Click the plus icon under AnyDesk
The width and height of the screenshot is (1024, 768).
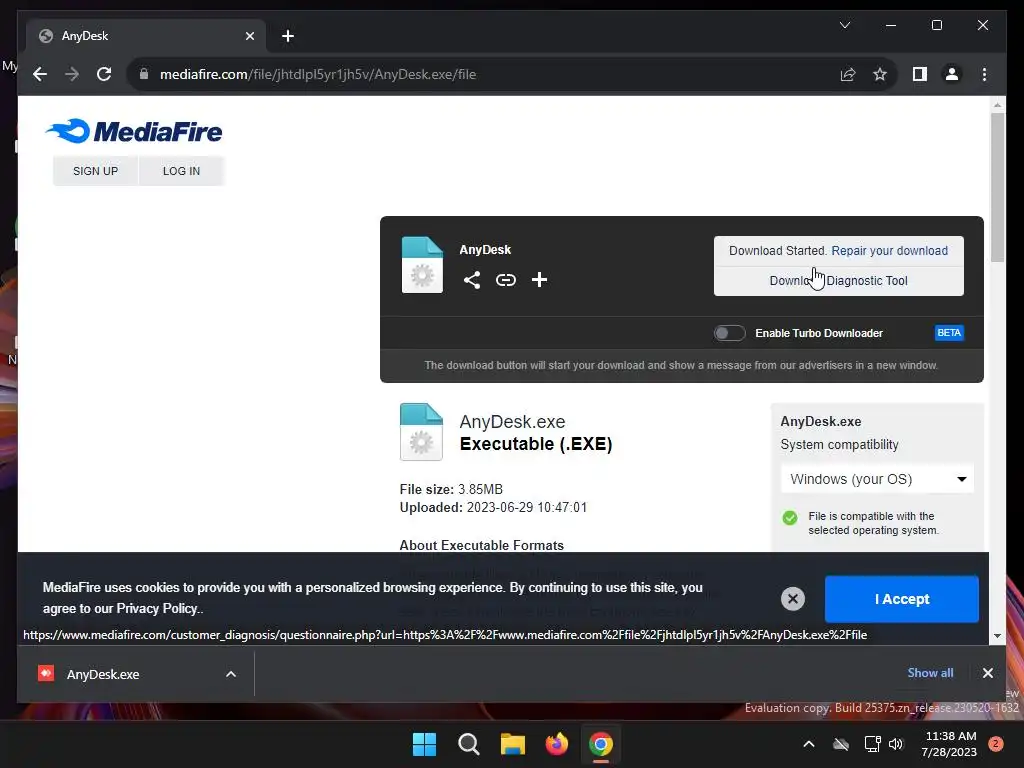(x=539, y=280)
